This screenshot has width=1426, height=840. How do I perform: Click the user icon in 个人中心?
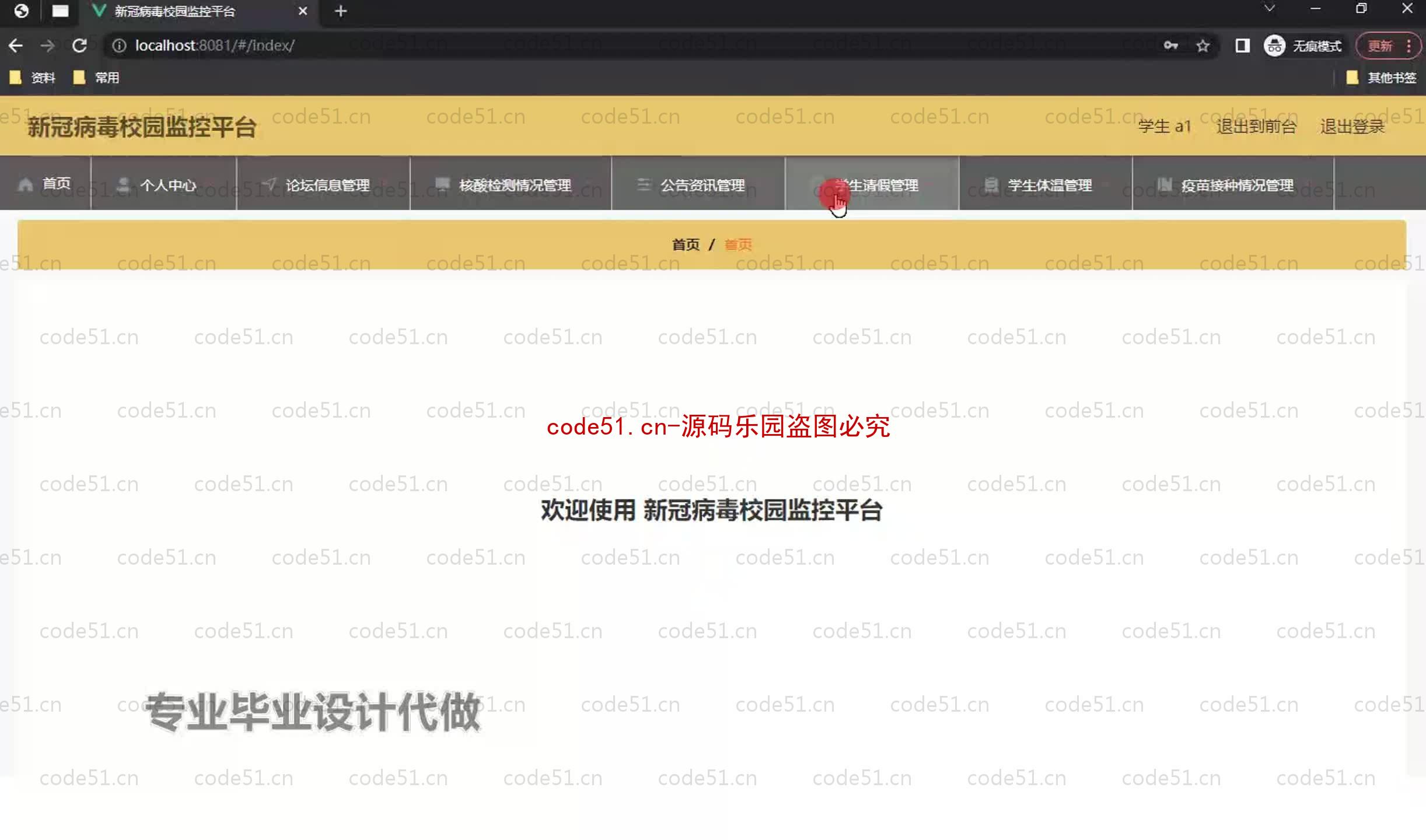(123, 184)
